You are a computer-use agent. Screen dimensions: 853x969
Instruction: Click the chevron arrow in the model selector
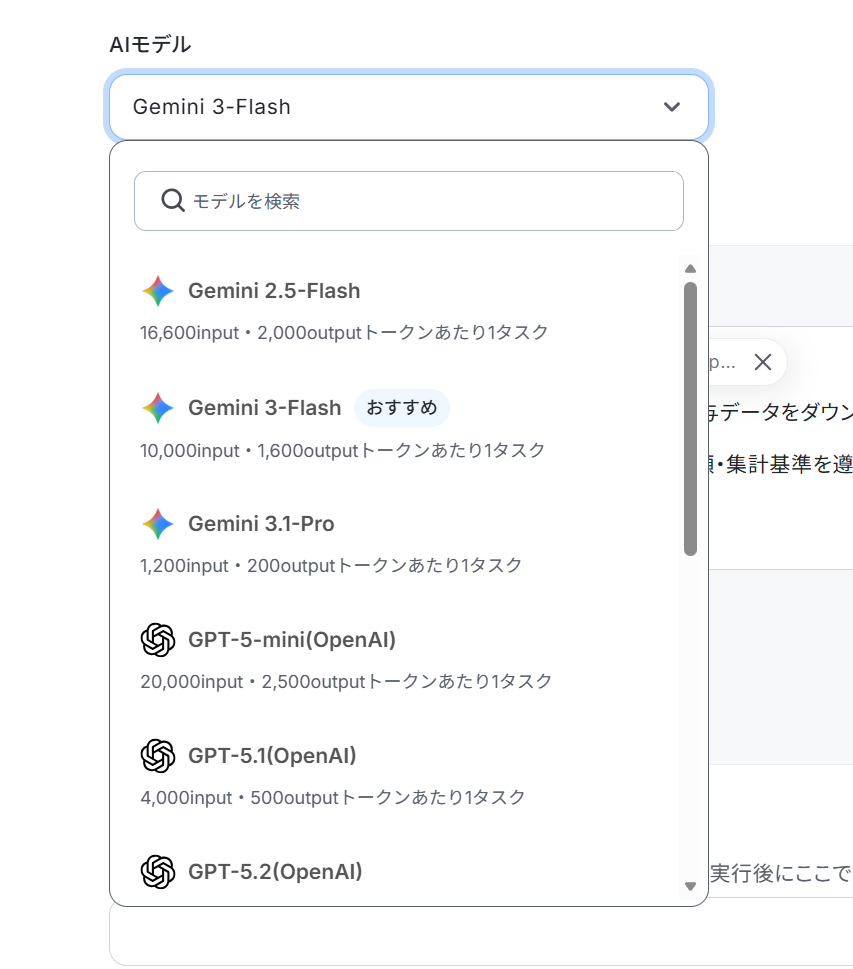coord(672,107)
